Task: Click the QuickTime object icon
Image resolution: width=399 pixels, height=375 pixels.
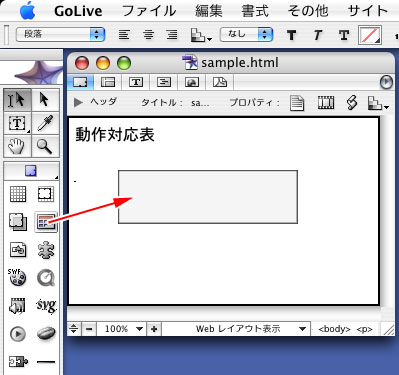Action: (46, 278)
